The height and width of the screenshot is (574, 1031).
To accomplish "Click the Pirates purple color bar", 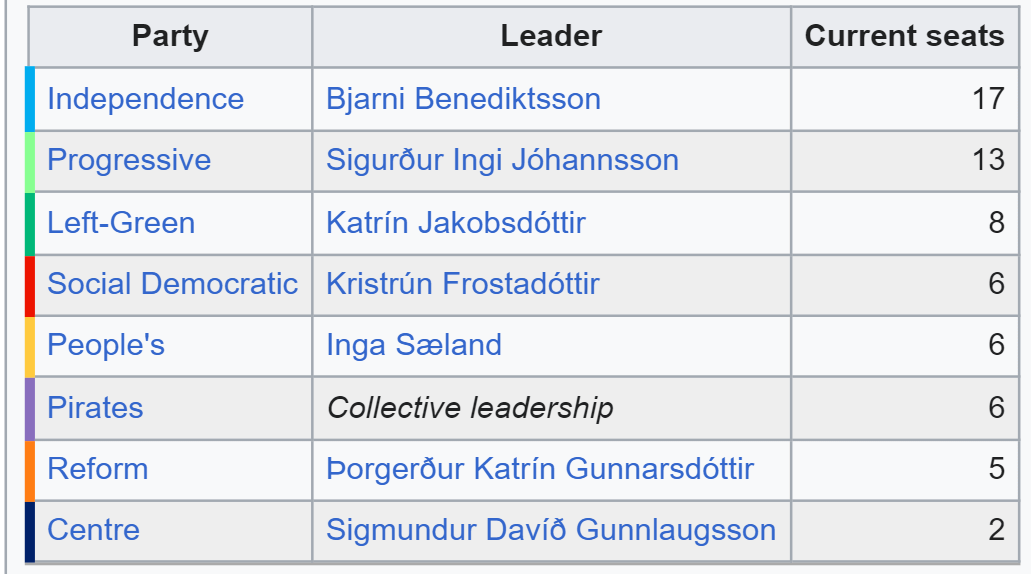I will tap(30, 408).
